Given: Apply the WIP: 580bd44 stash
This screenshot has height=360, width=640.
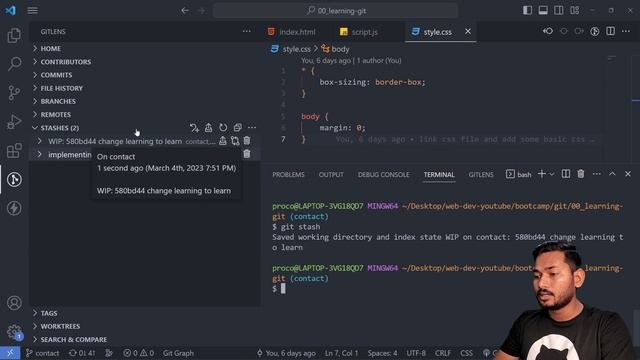Looking at the screenshot, I should (x=222, y=141).
